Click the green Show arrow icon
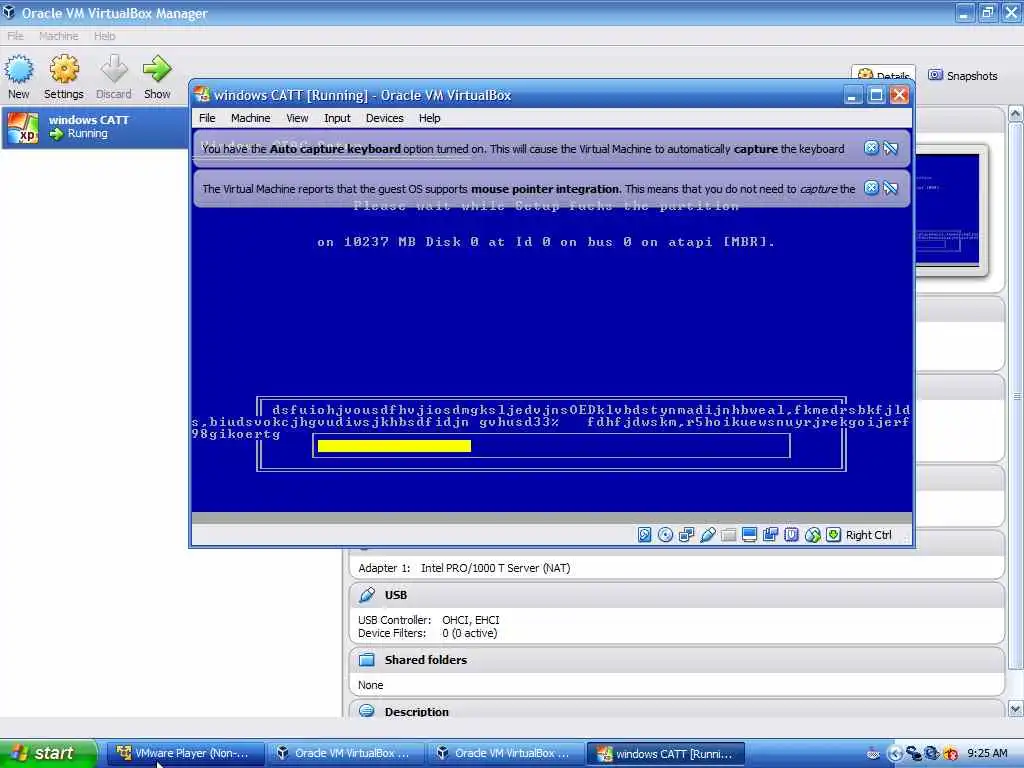Image resolution: width=1024 pixels, height=768 pixels. point(157,69)
